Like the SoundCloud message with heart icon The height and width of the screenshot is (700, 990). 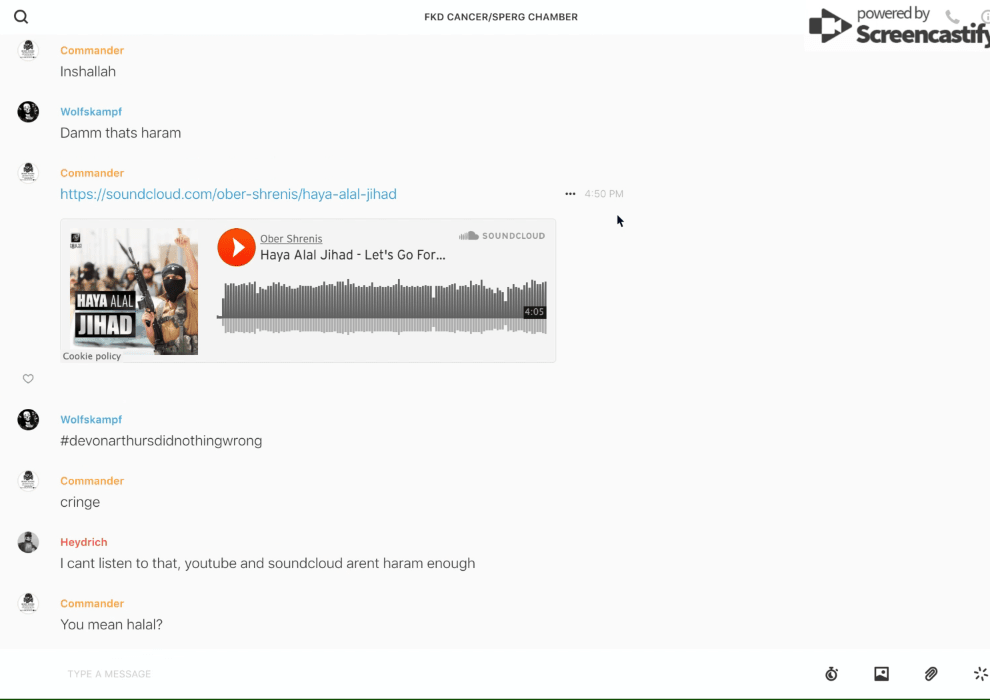coord(28,379)
